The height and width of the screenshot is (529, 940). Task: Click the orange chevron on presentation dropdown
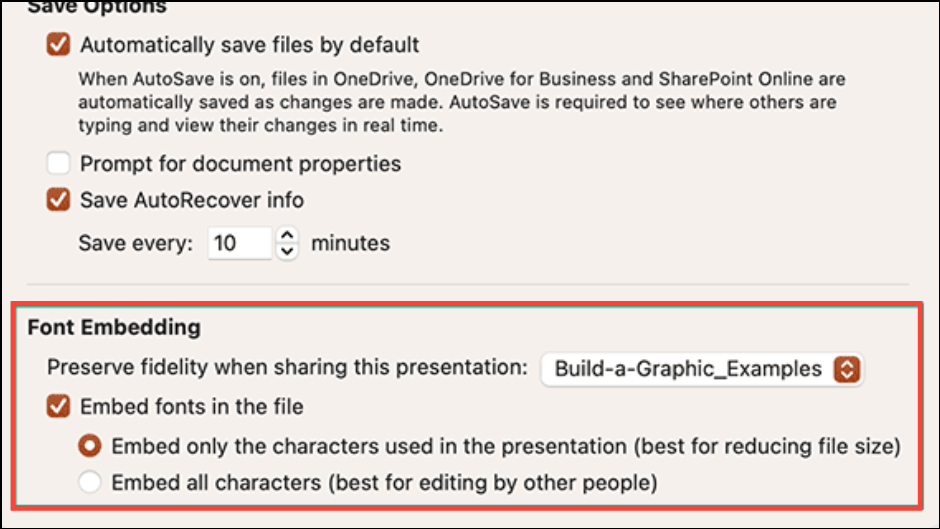click(847, 369)
